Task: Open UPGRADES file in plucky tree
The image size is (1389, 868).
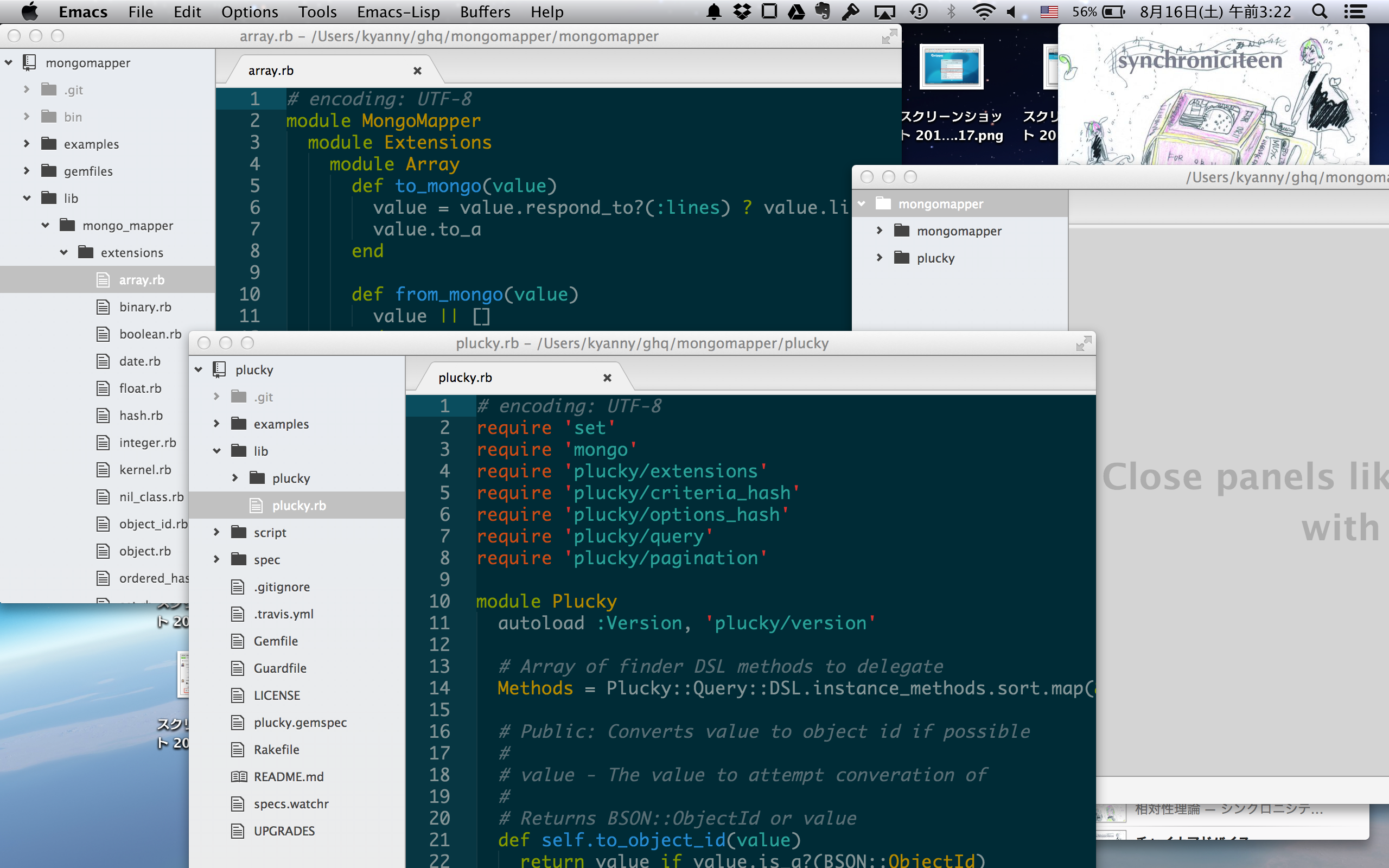Action: (x=284, y=831)
